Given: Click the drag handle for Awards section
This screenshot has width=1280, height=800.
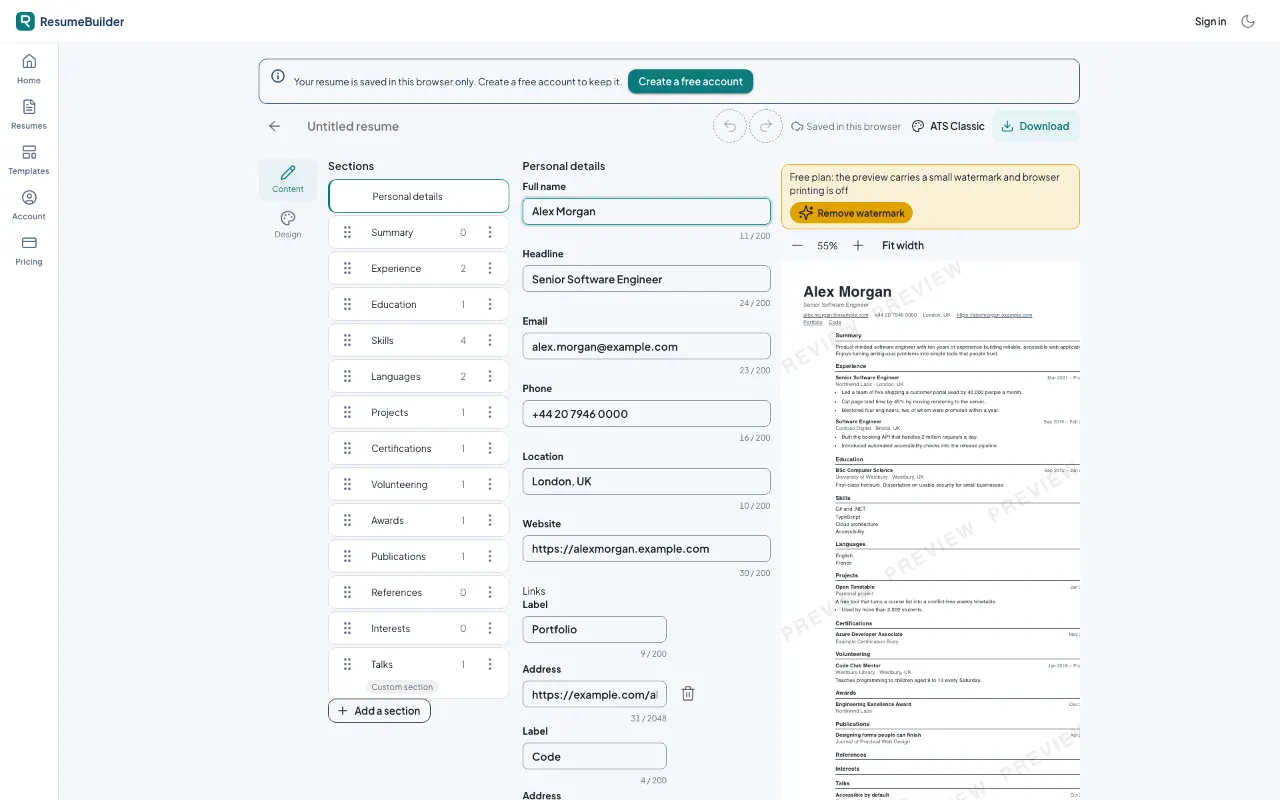Looking at the screenshot, I should [347, 520].
